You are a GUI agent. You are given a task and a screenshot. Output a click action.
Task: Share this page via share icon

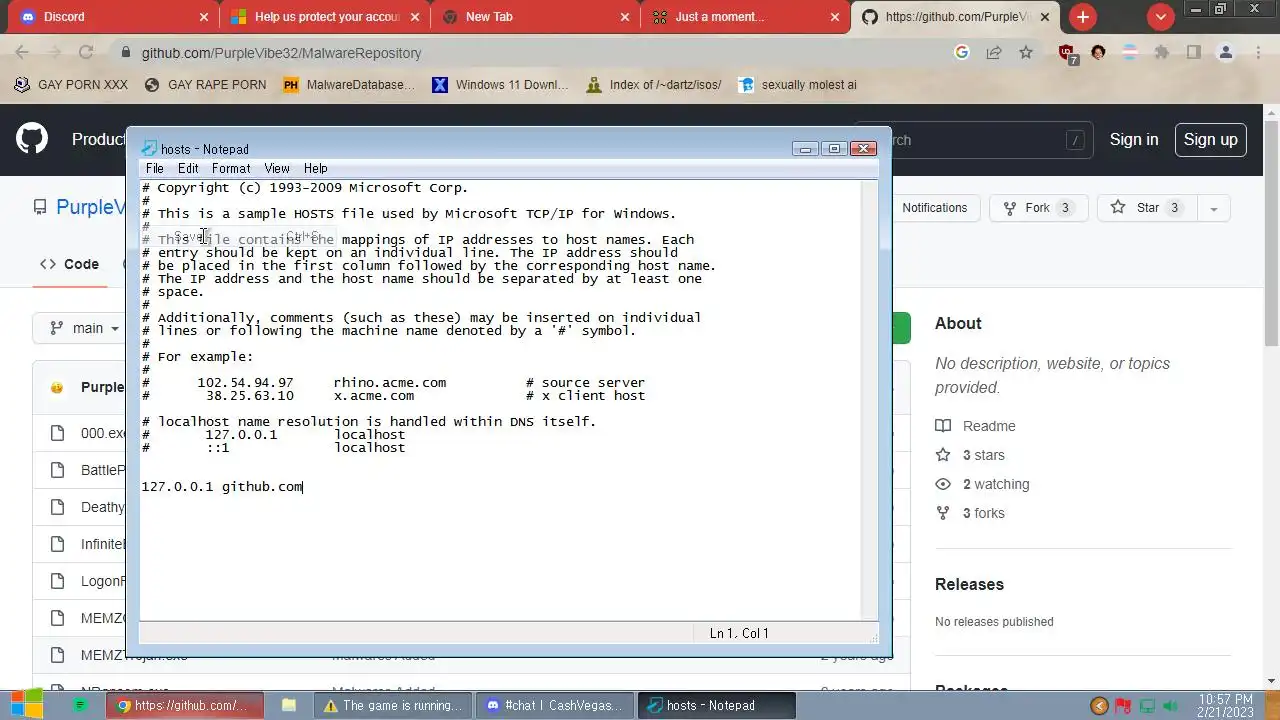(x=994, y=52)
